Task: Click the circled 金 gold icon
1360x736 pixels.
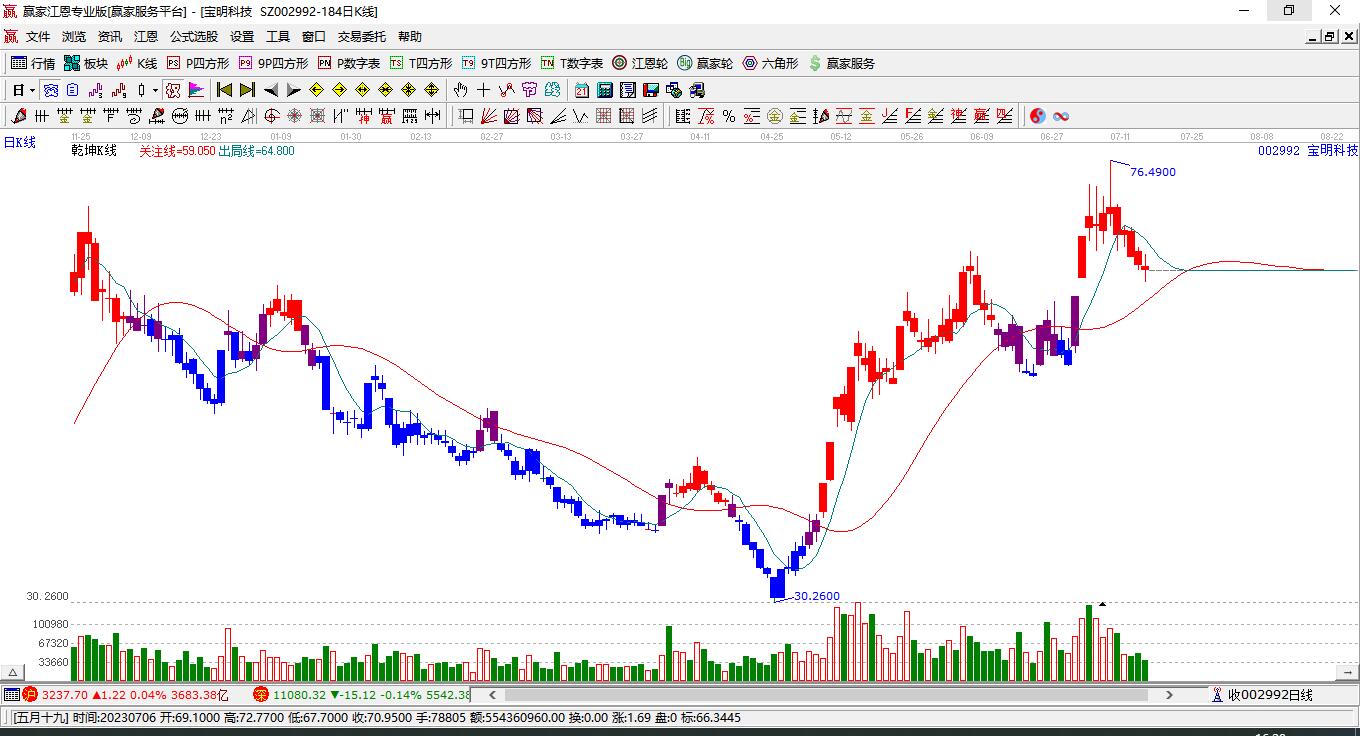Action: [x=774, y=116]
